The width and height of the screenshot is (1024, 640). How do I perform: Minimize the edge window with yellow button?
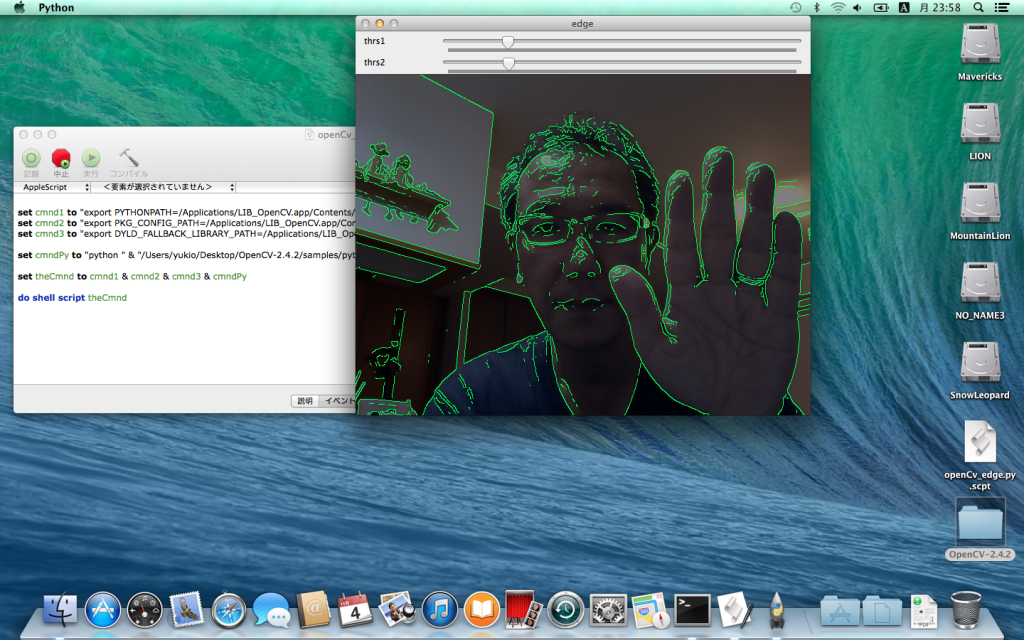pos(379,24)
